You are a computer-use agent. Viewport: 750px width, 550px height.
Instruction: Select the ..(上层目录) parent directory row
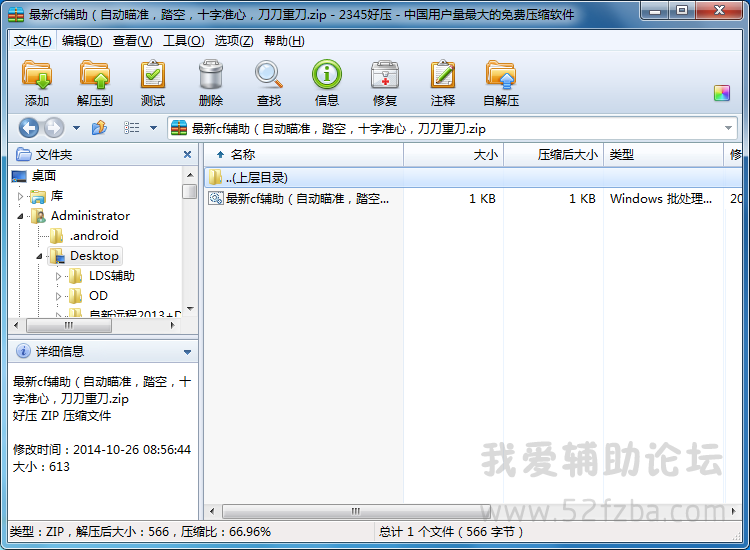[473, 178]
